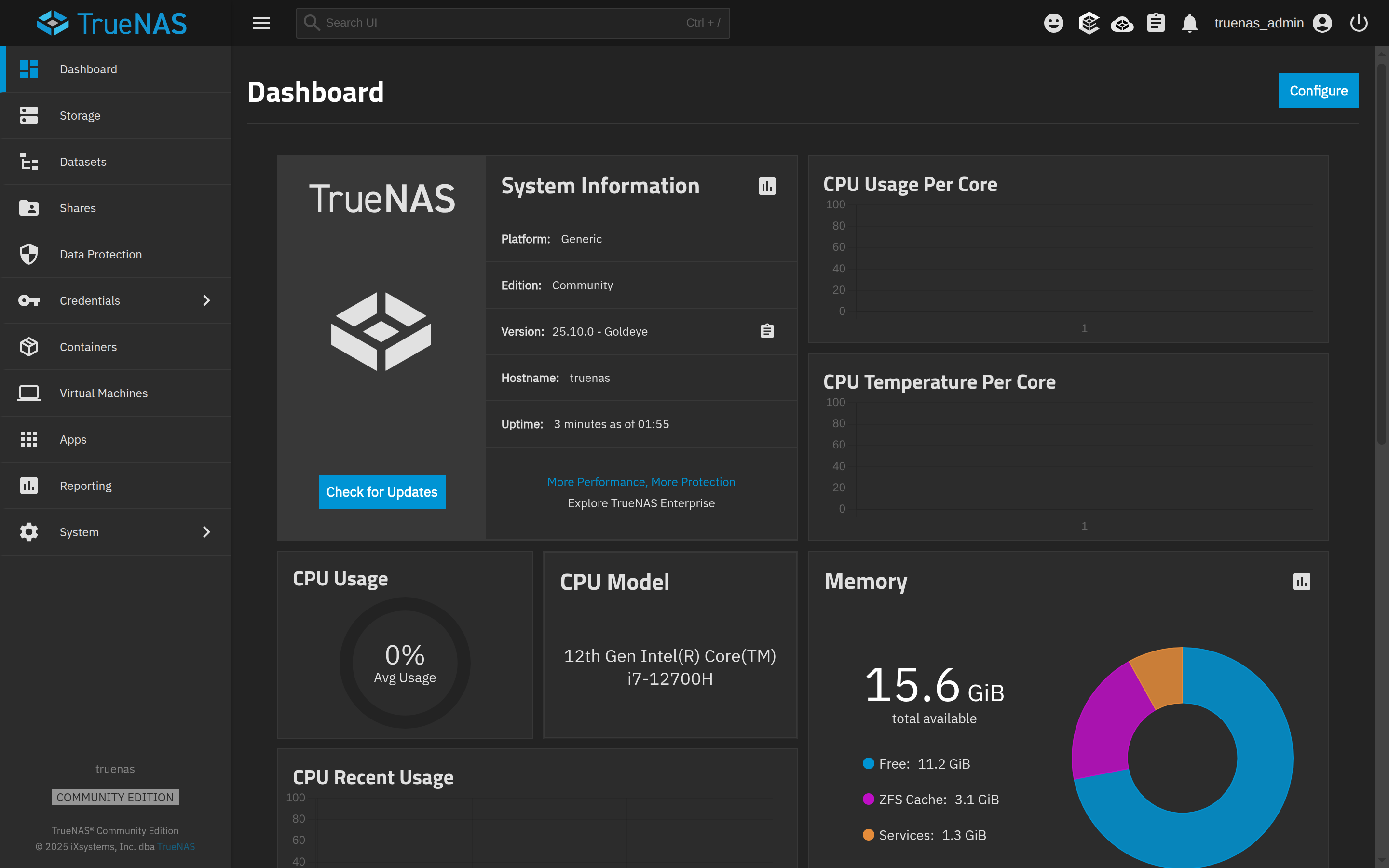Focus the Search UI field
Image resolution: width=1389 pixels, height=868 pixels.
click(x=513, y=23)
